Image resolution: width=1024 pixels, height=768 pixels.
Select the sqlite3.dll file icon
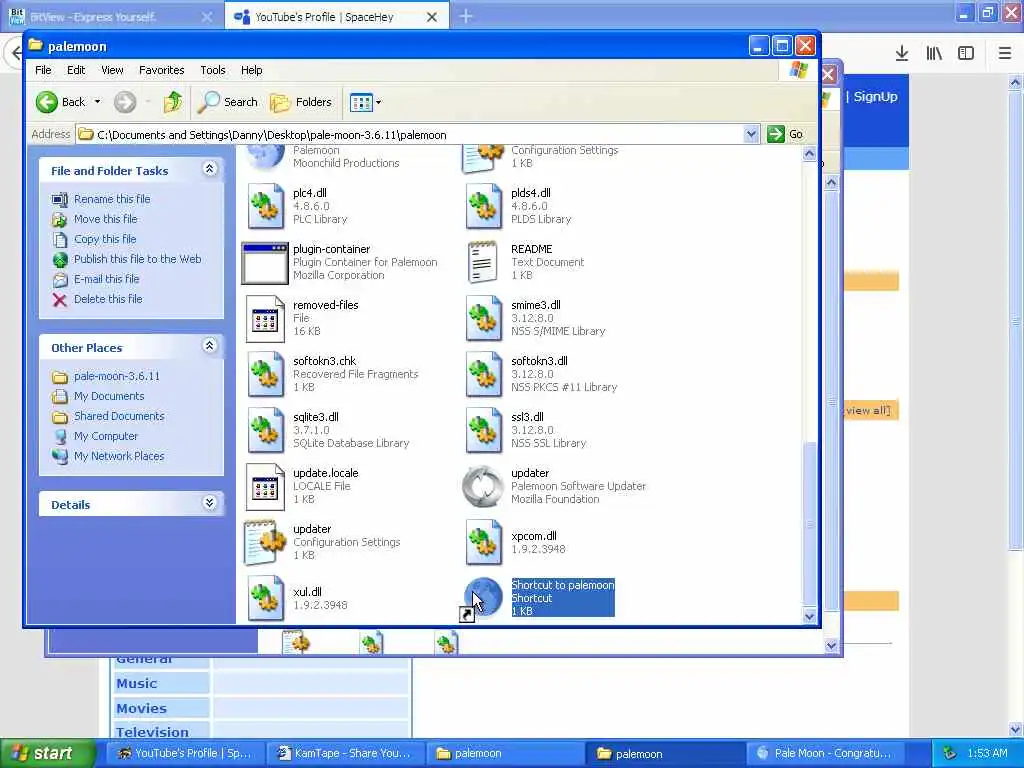coord(265,430)
